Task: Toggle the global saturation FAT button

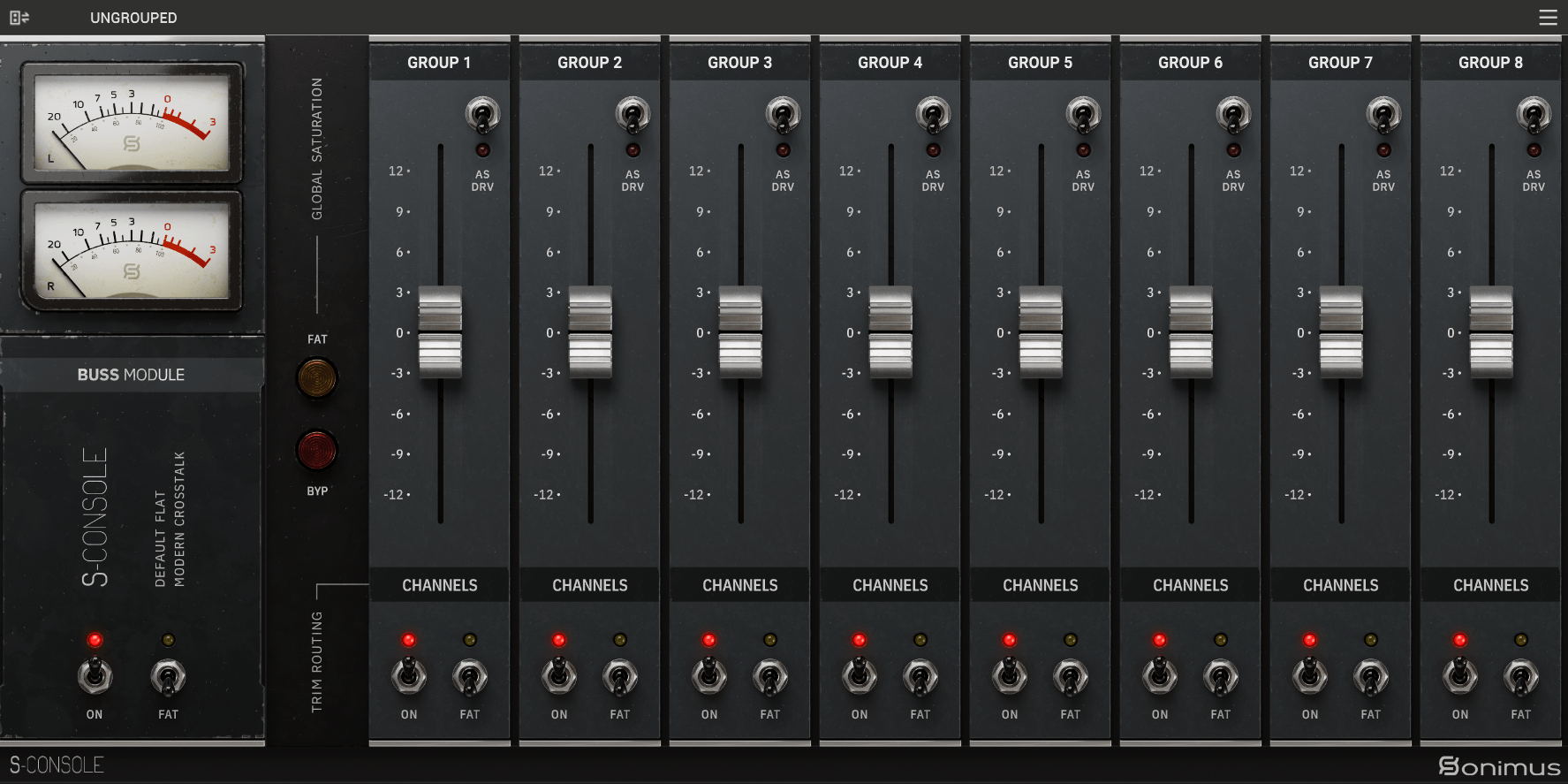Action: click(317, 378)
